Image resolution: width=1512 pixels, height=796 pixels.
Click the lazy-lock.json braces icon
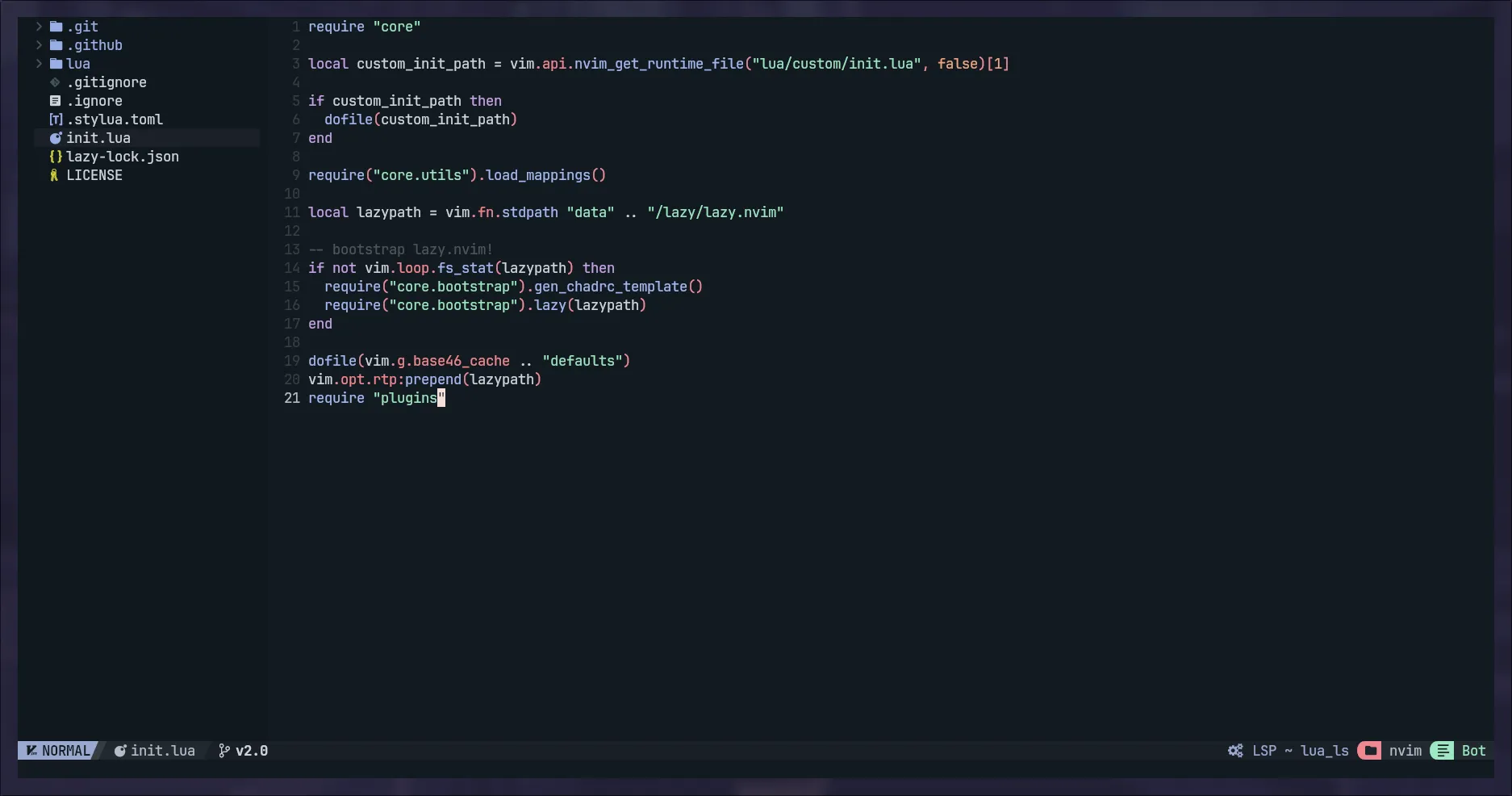pyautogui.click(x=55, y=157)
